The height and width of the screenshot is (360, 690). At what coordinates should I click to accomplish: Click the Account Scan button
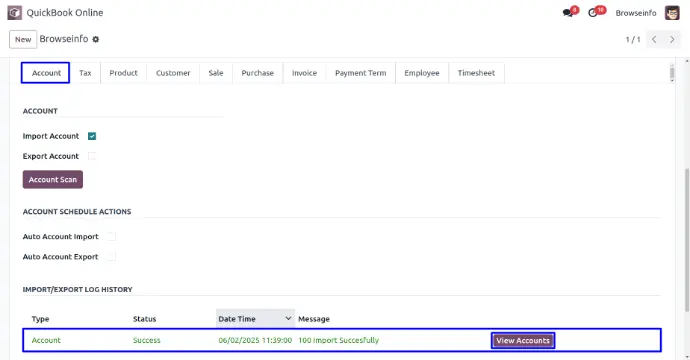pyautogui.click(x=53, y=180)
